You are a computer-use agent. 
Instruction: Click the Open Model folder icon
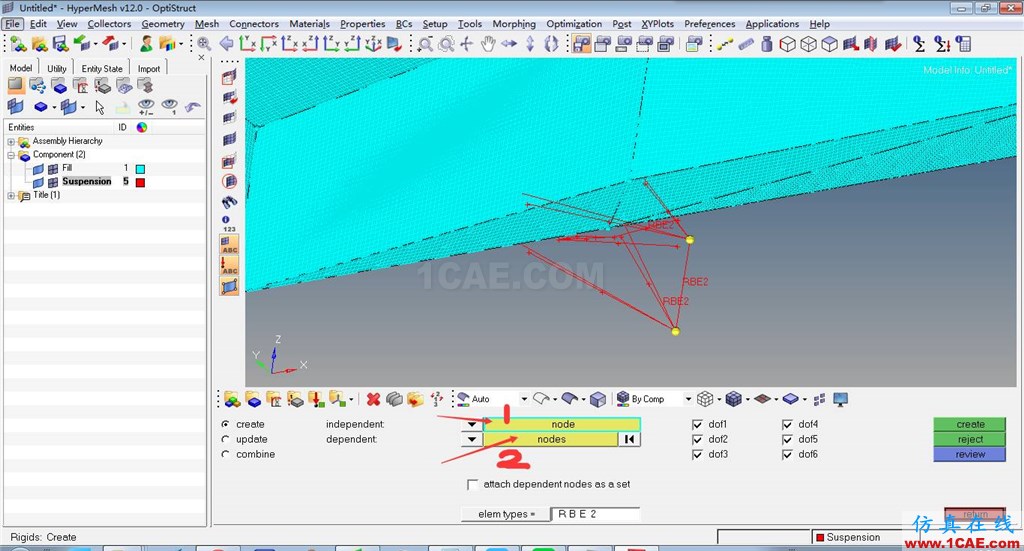click(x=40, y=44)
